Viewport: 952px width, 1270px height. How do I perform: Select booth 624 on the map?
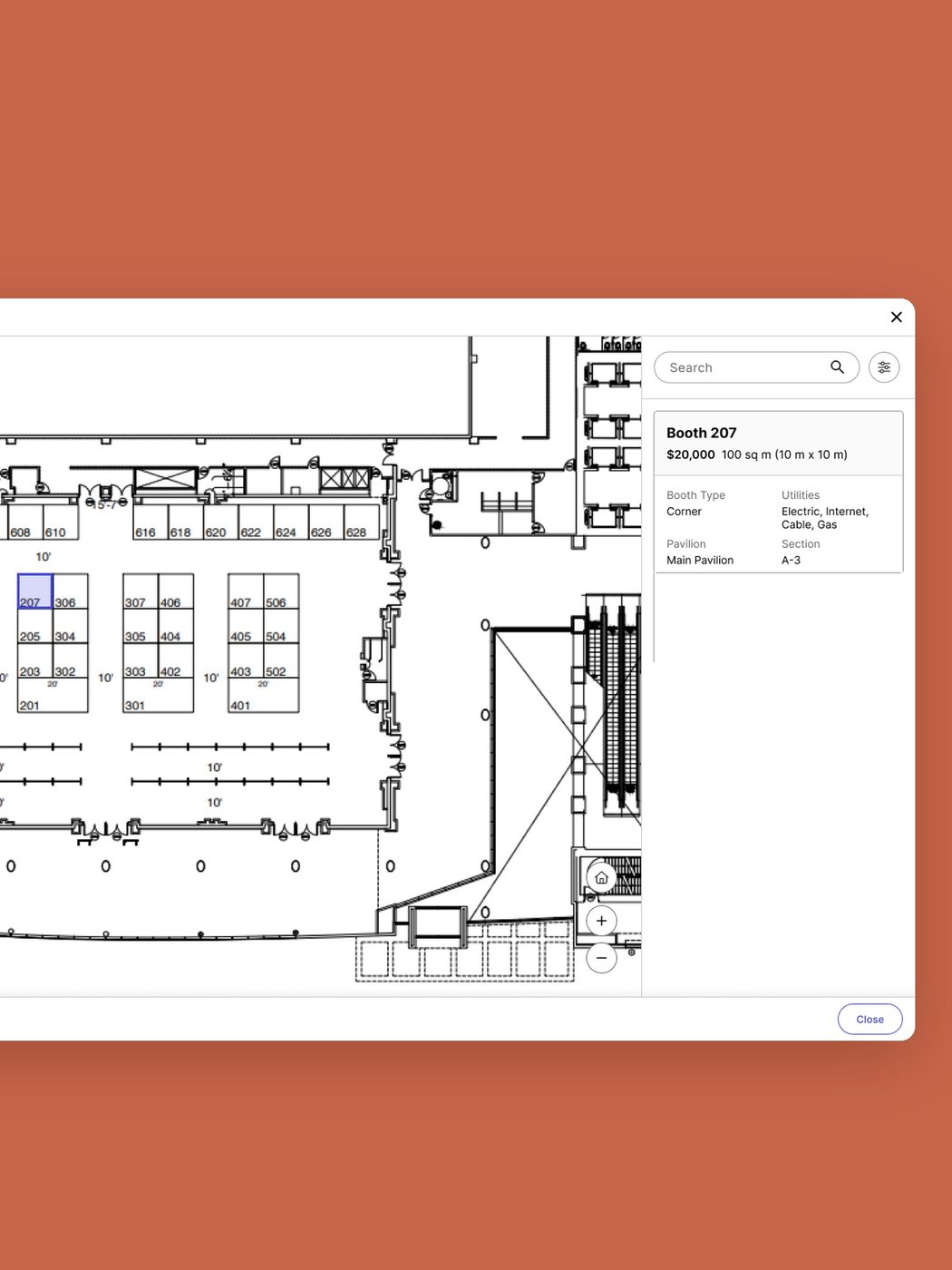(291, 523)
